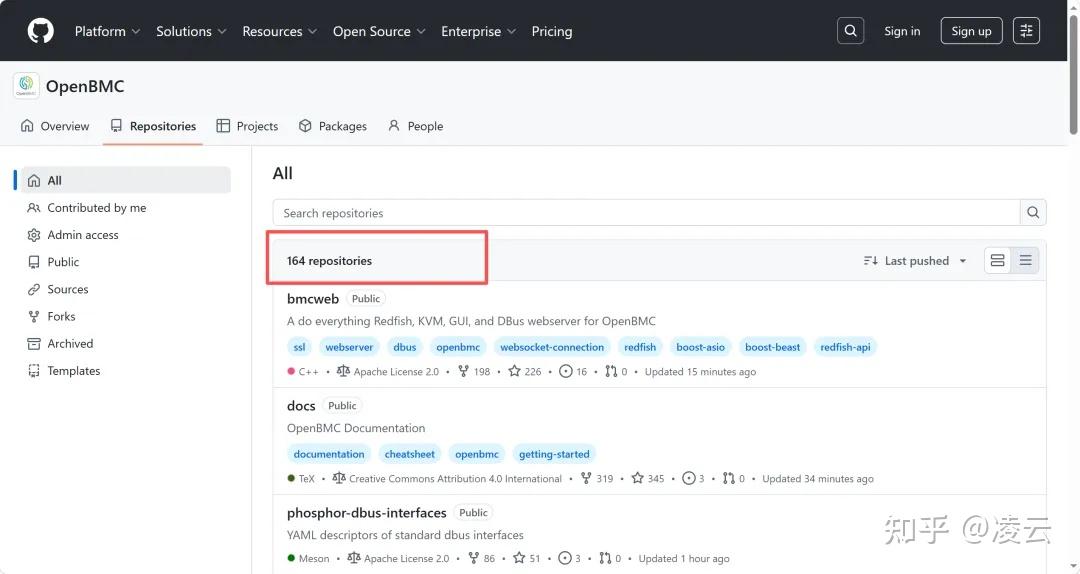
Task: Open the search magnifier in header
Action: pos(851,31)
